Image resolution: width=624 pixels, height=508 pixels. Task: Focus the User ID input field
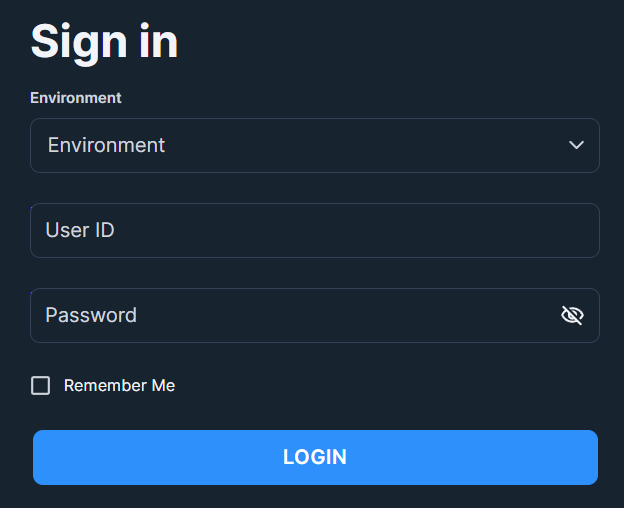point(315,230)
